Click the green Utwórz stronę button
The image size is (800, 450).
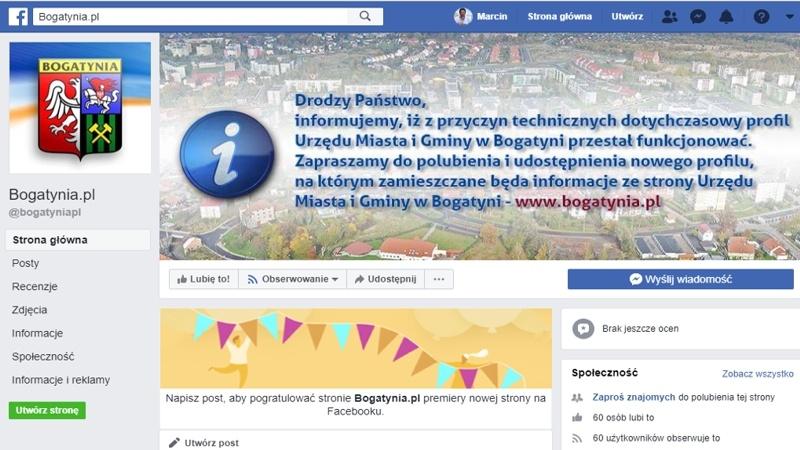click(47, 410)
